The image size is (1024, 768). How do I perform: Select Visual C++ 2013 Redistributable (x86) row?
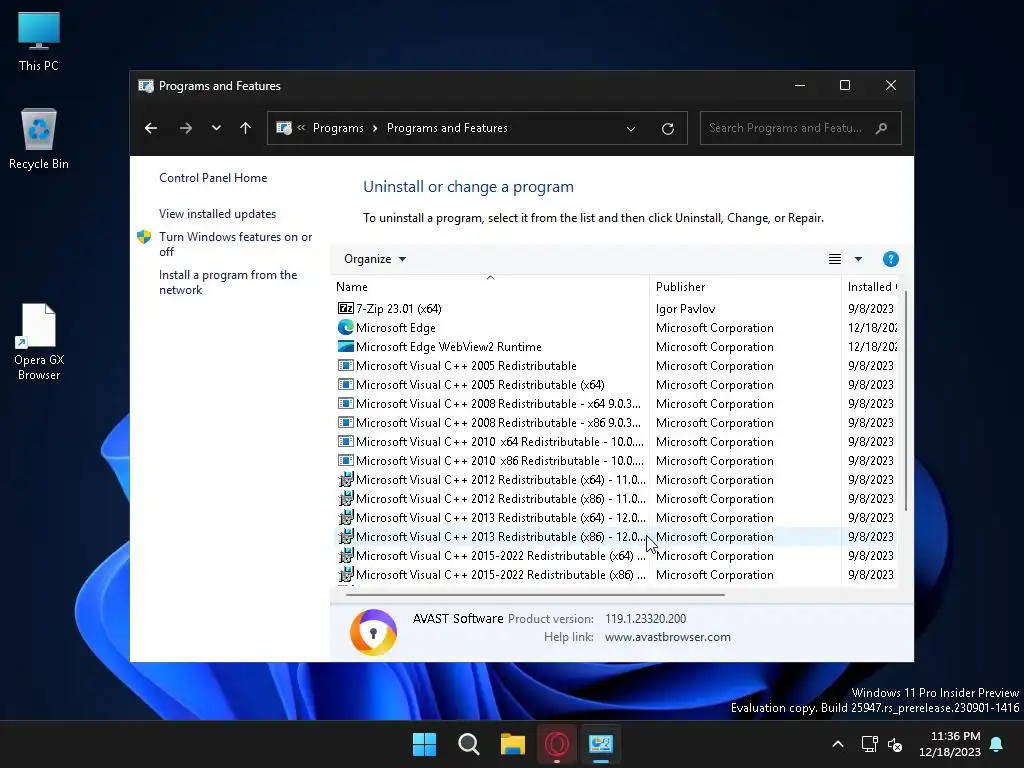pyautogui.click(x=617, y=536)
